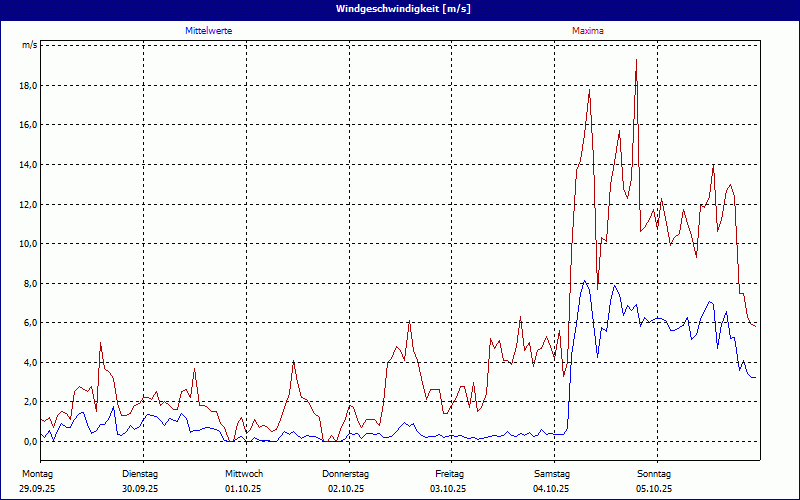Select the Samstag day label

552,473
